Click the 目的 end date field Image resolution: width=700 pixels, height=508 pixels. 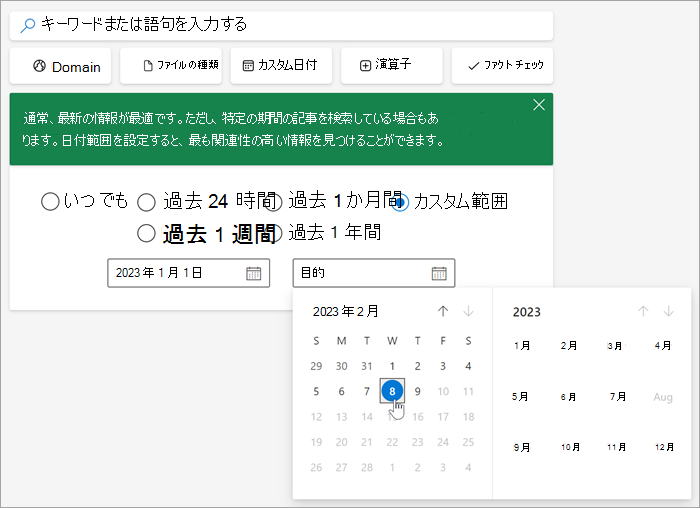click(x=374, y=273)
